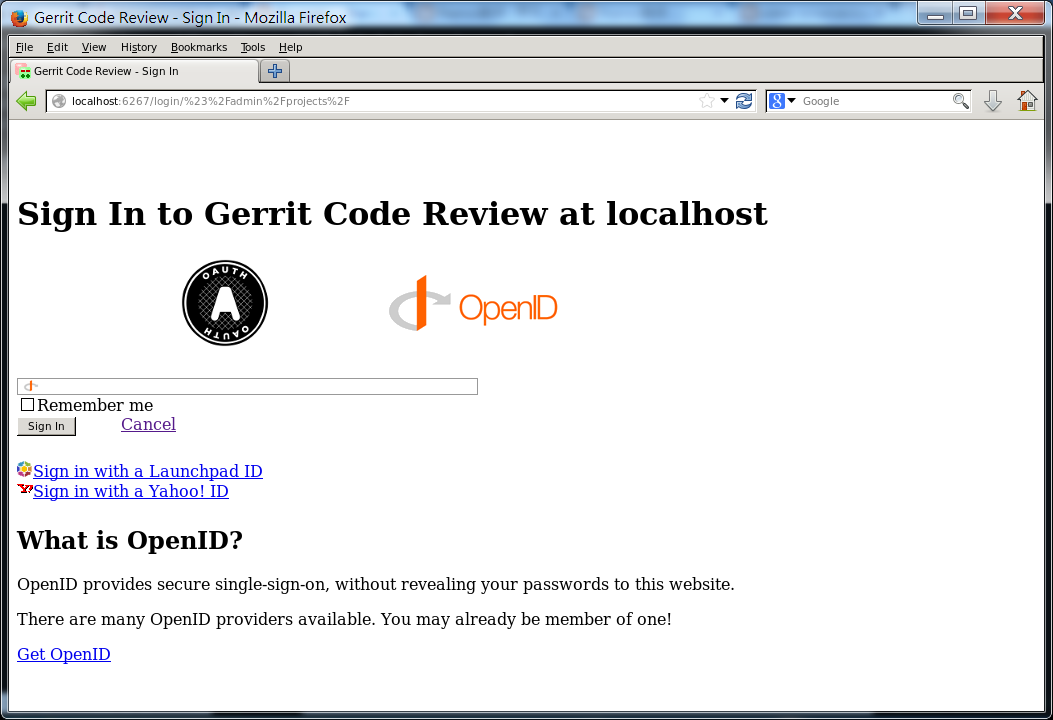Open new tab with plus icon
1053x720 pixels.
coord(275,71)
